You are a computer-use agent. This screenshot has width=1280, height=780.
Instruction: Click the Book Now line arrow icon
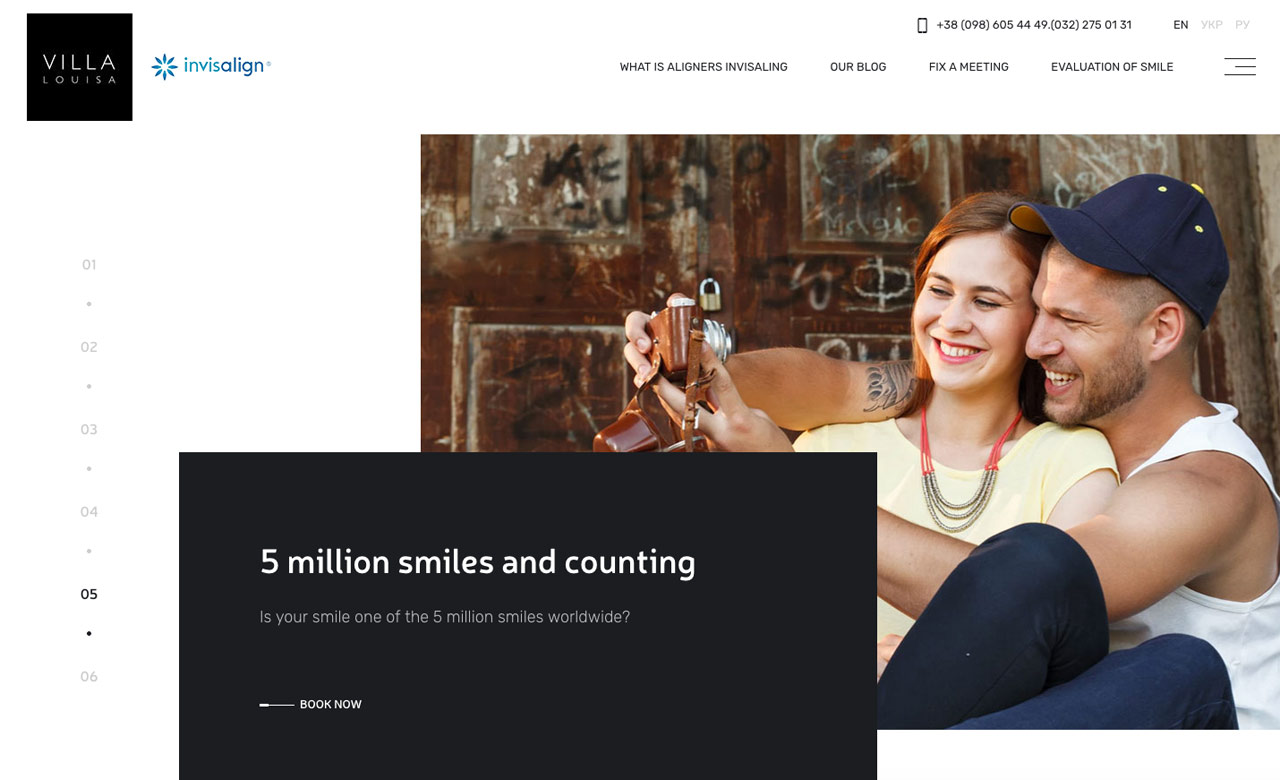(x=277, y=705)
